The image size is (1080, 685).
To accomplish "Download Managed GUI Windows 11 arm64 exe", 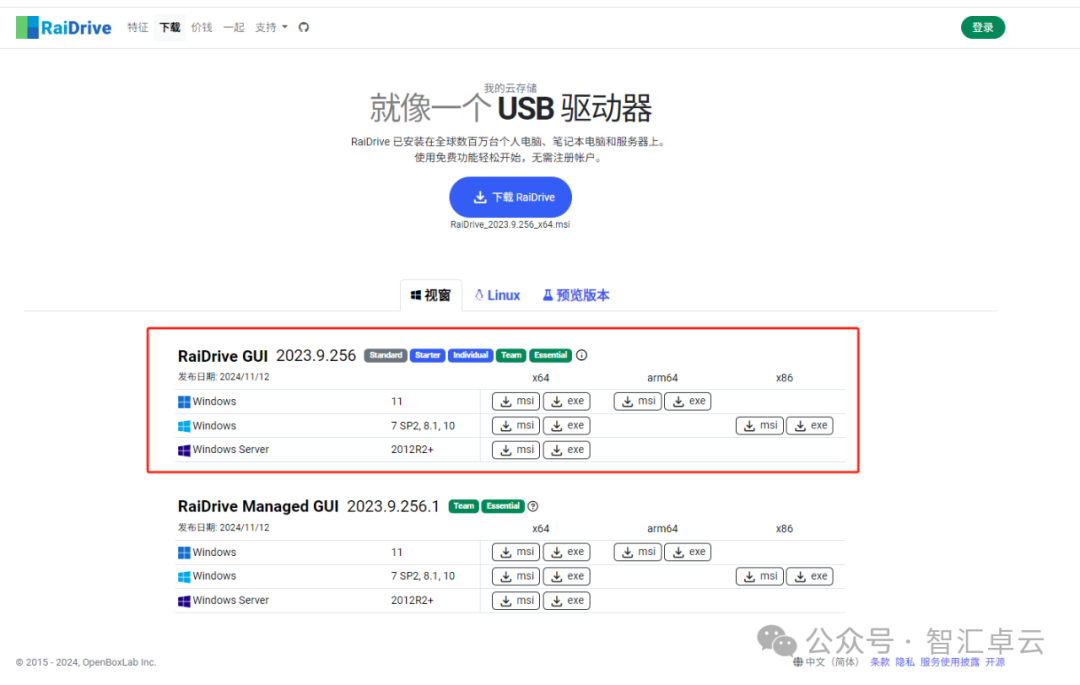I will tap(688, 552).
